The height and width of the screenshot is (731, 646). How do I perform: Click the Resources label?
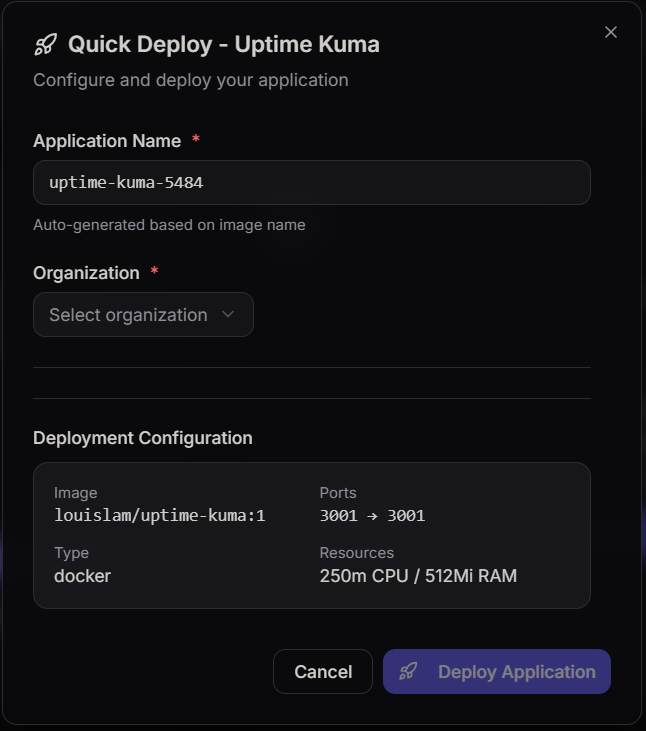pyautogui.click(x=357, y=553)
